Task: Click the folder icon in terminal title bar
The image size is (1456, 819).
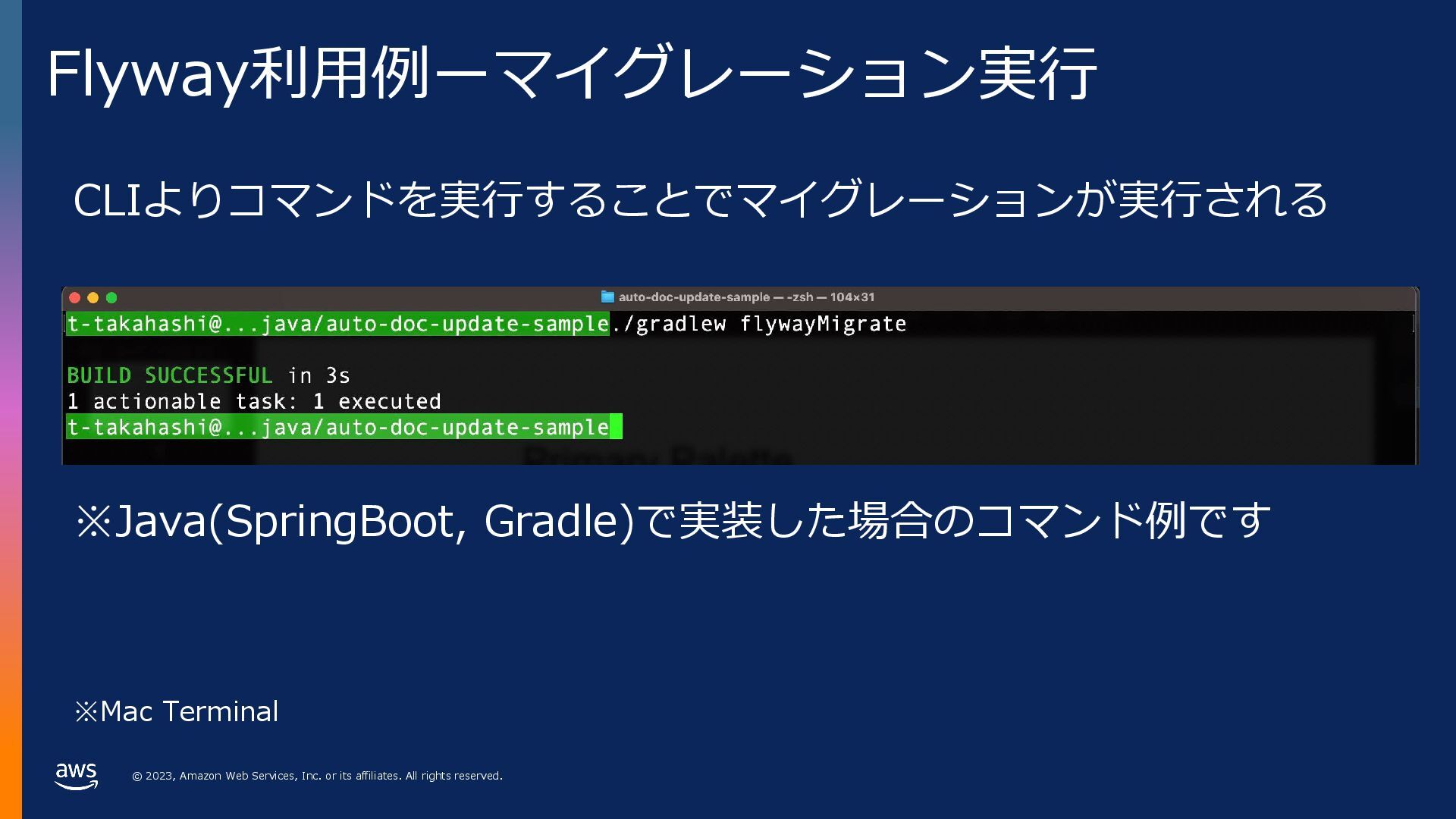Action: pos(607,297)
